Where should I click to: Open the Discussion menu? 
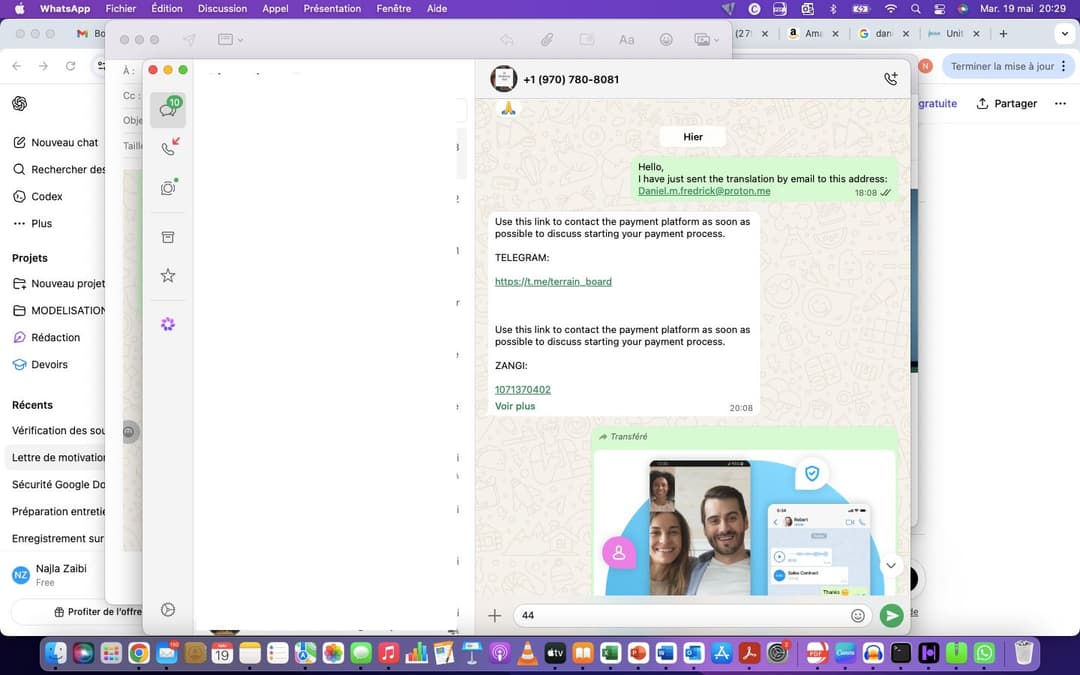[222, 9]
